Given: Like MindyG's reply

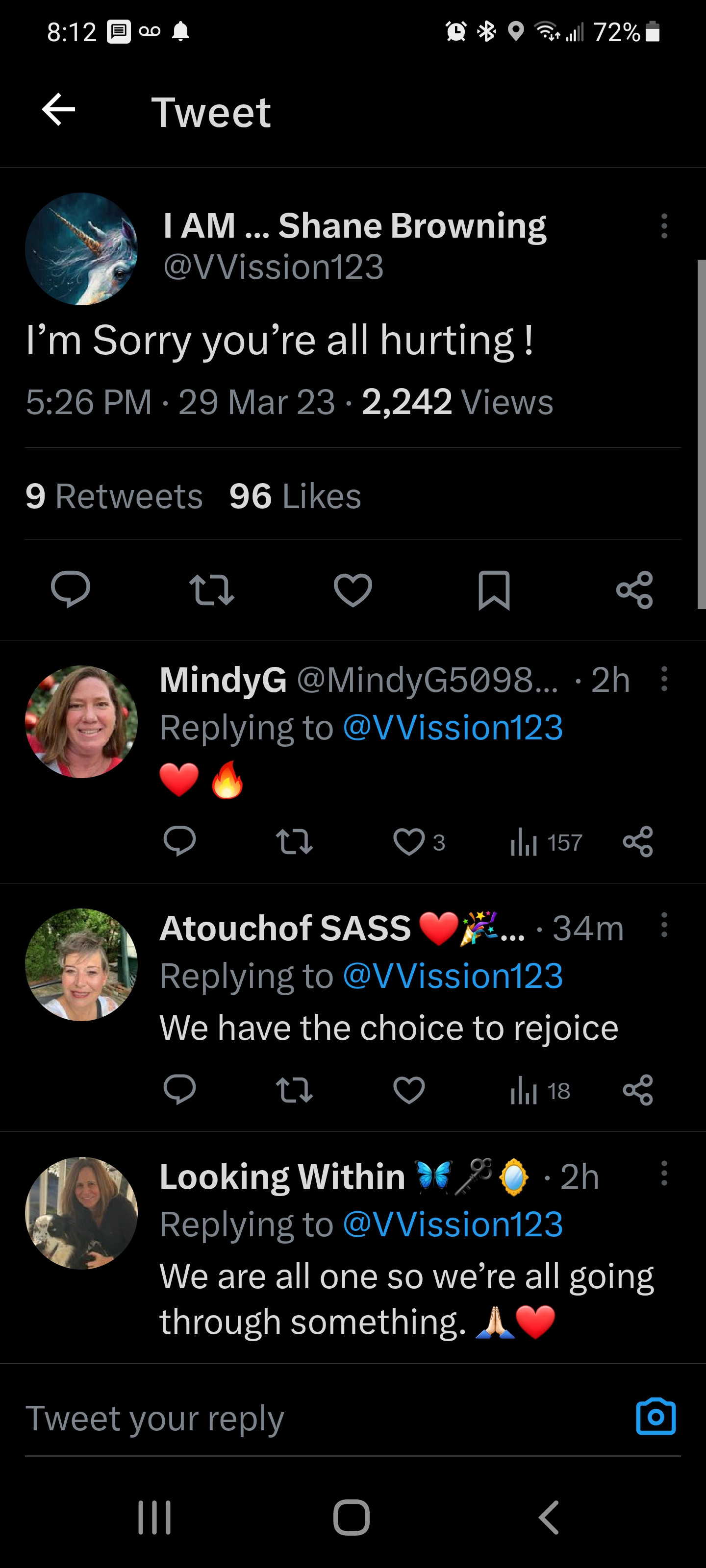Looking at the screenshot, I should click(x=409, y=842).
